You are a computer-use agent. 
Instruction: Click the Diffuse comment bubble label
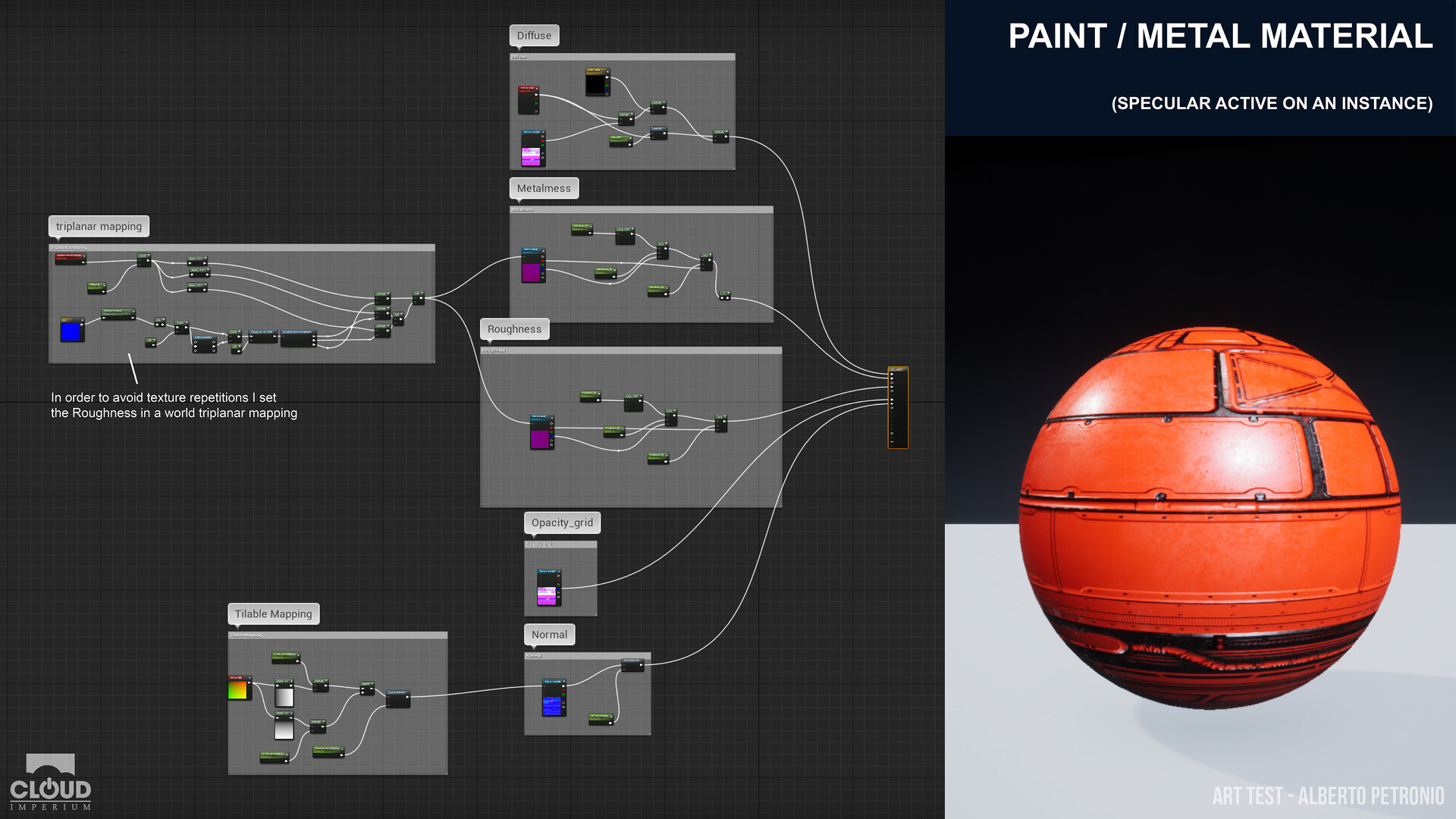[x=534, y=36]
